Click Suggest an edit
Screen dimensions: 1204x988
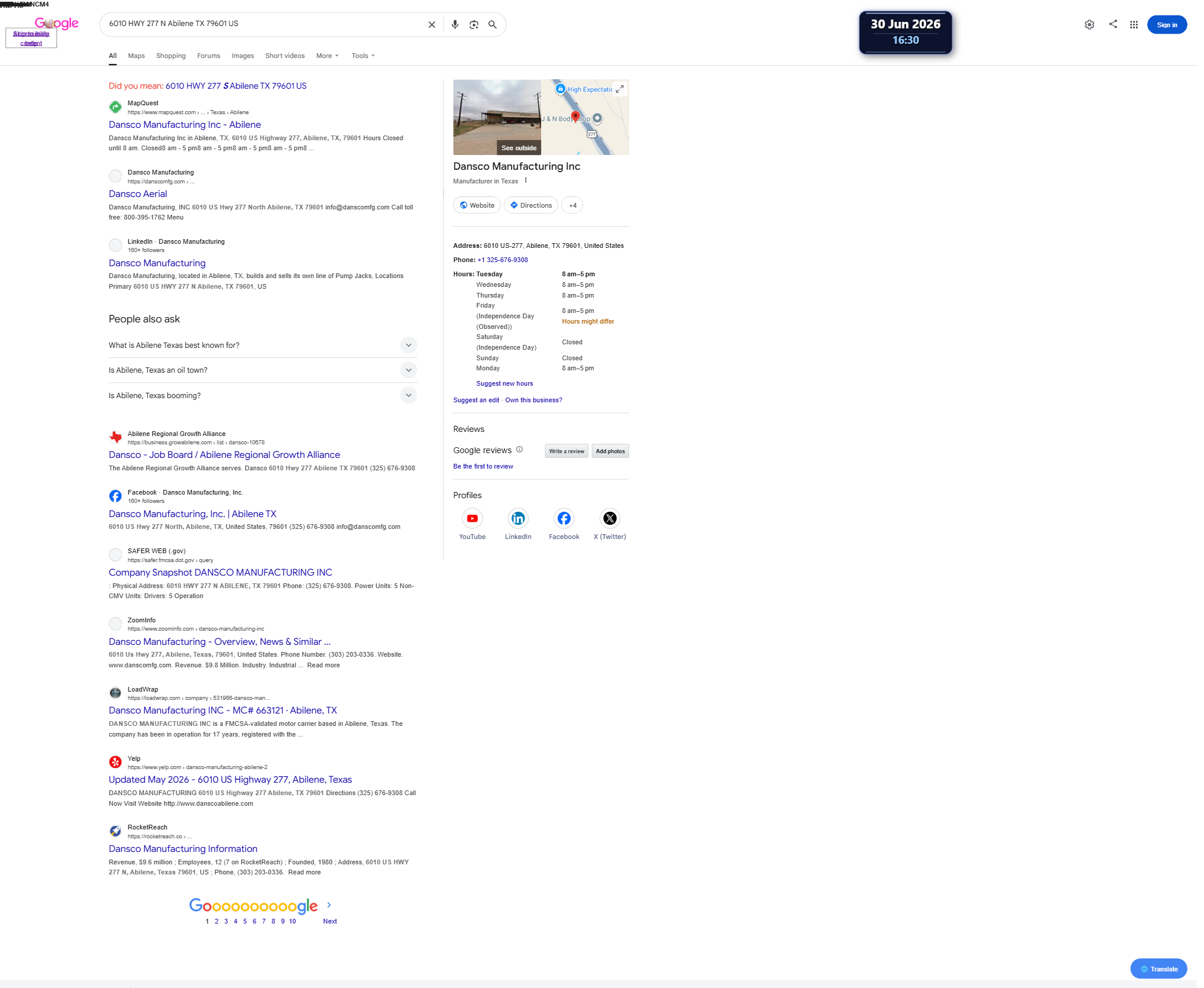click(476, 400)
